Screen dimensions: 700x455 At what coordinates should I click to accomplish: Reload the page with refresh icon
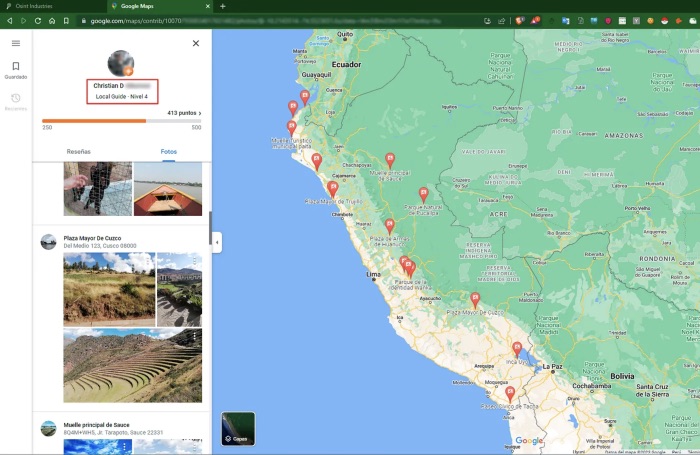pos(38,21)
